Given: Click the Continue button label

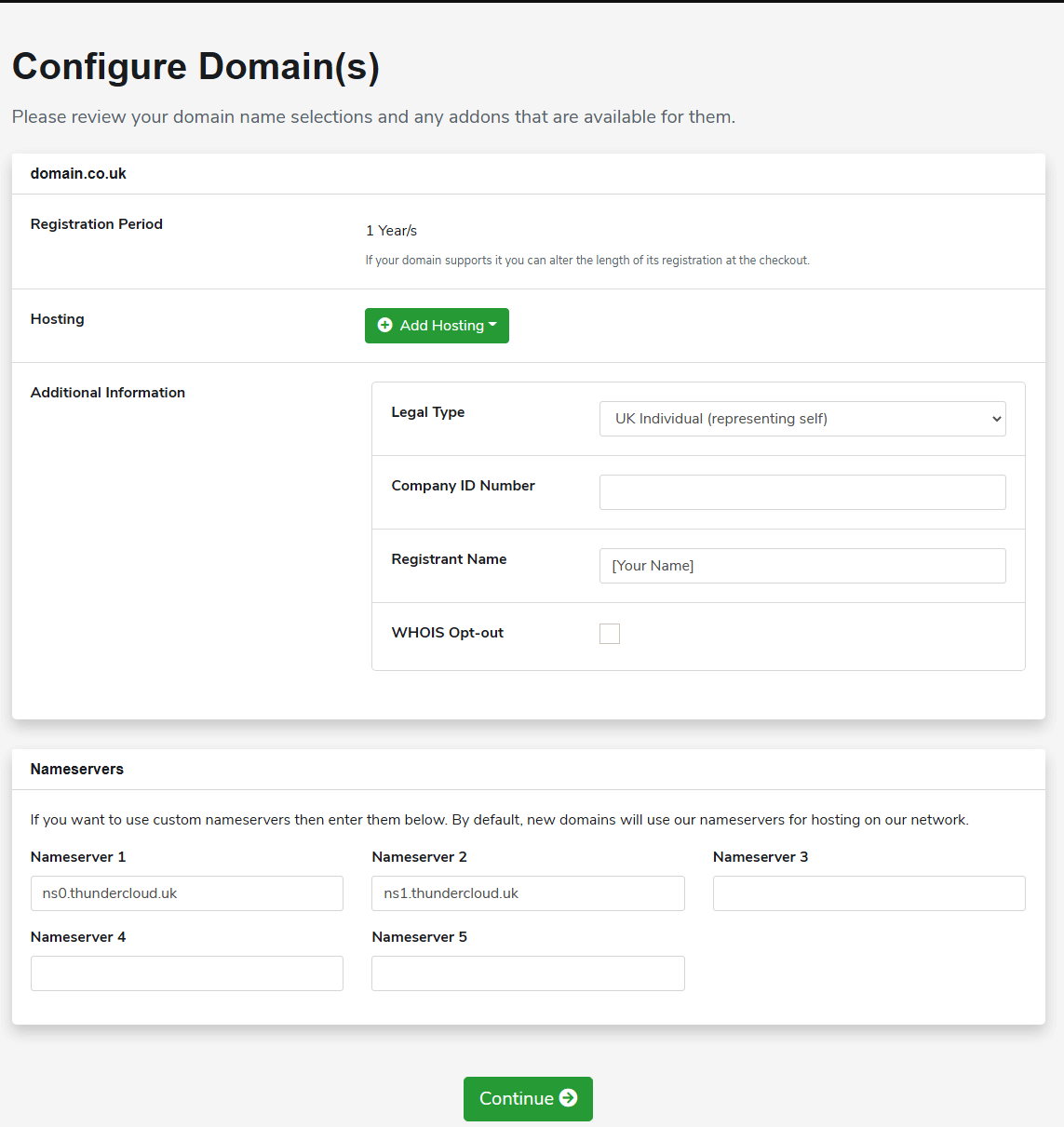Looking at the screenshot, I should point(517,1098).
